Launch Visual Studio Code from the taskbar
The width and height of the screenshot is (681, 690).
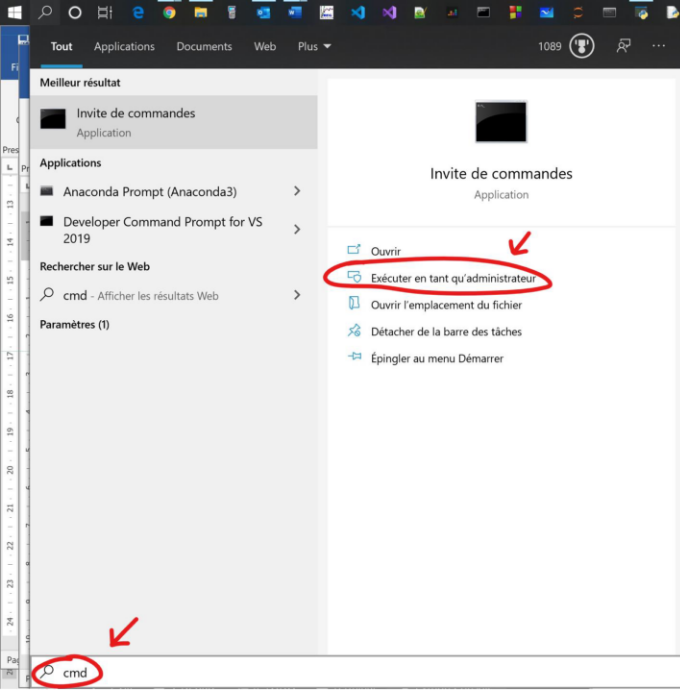point(358,13)
